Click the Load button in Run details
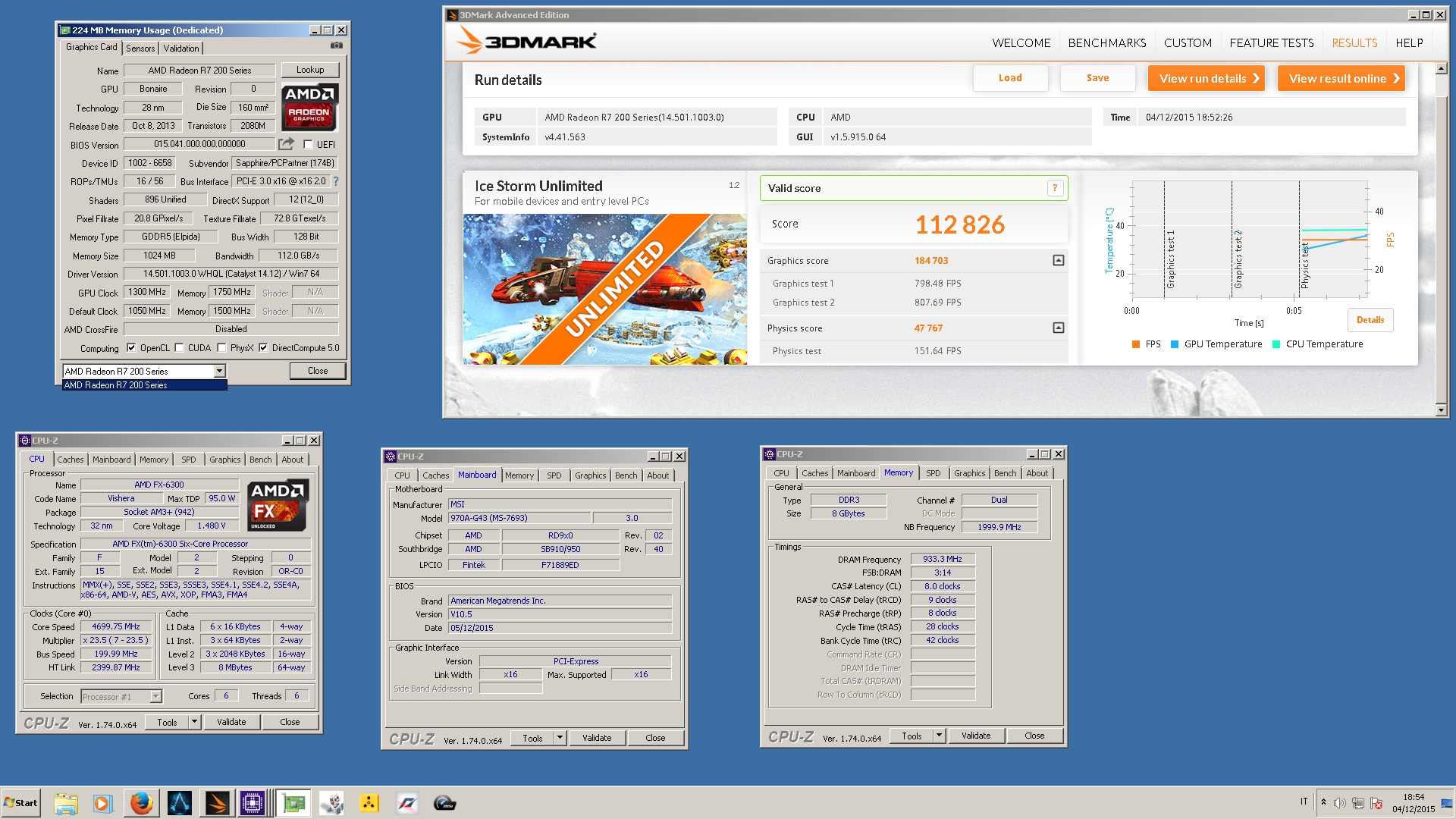 pos(1010,78)
